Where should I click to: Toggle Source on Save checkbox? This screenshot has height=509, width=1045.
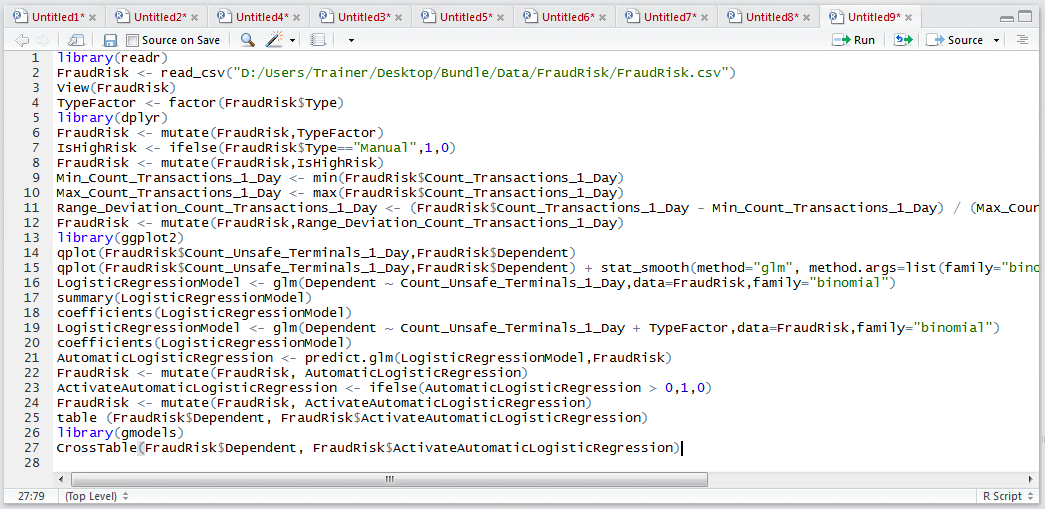click(132, 40)
